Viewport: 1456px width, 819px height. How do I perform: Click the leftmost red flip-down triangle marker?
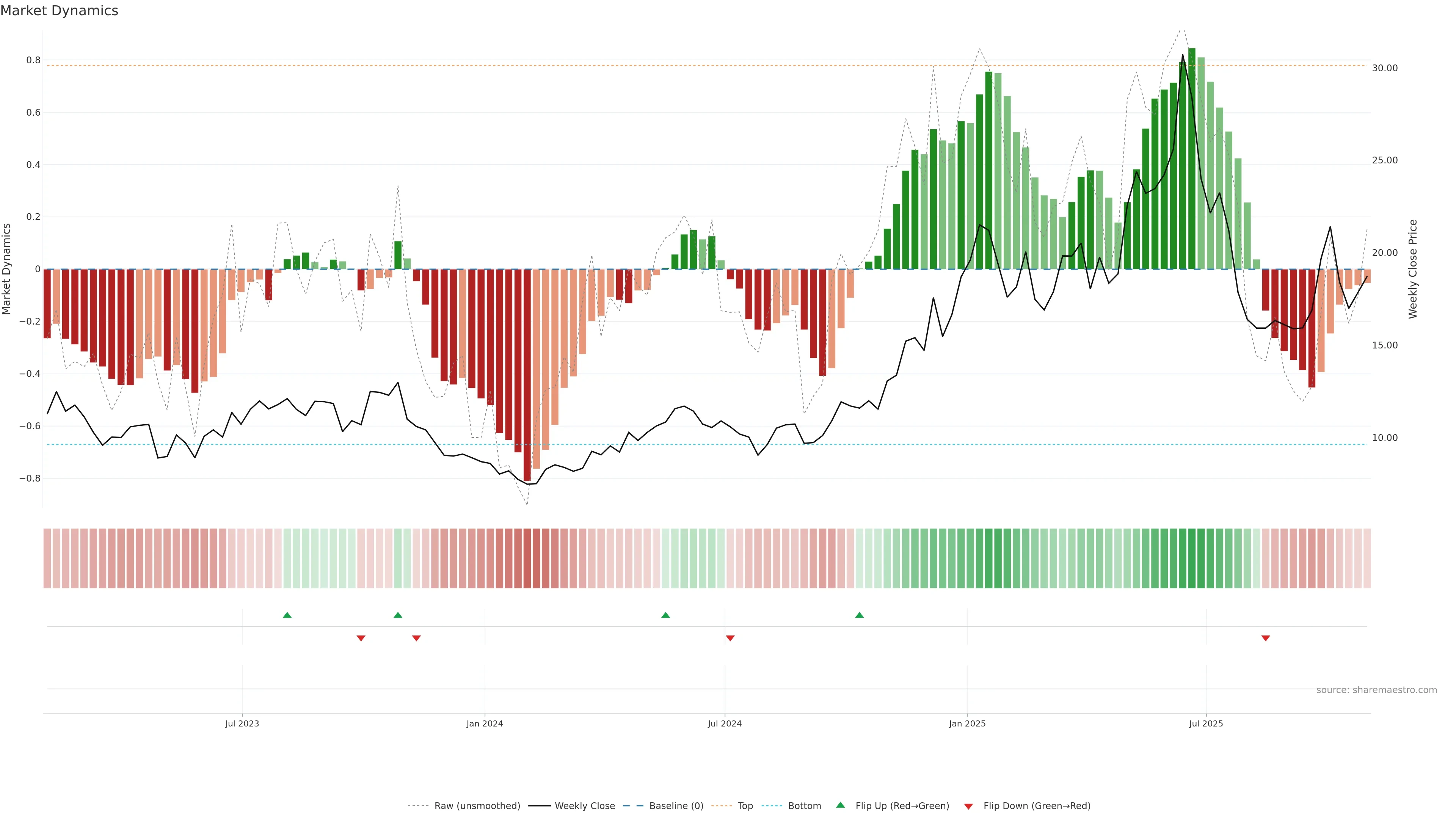[x=361, y=638]
